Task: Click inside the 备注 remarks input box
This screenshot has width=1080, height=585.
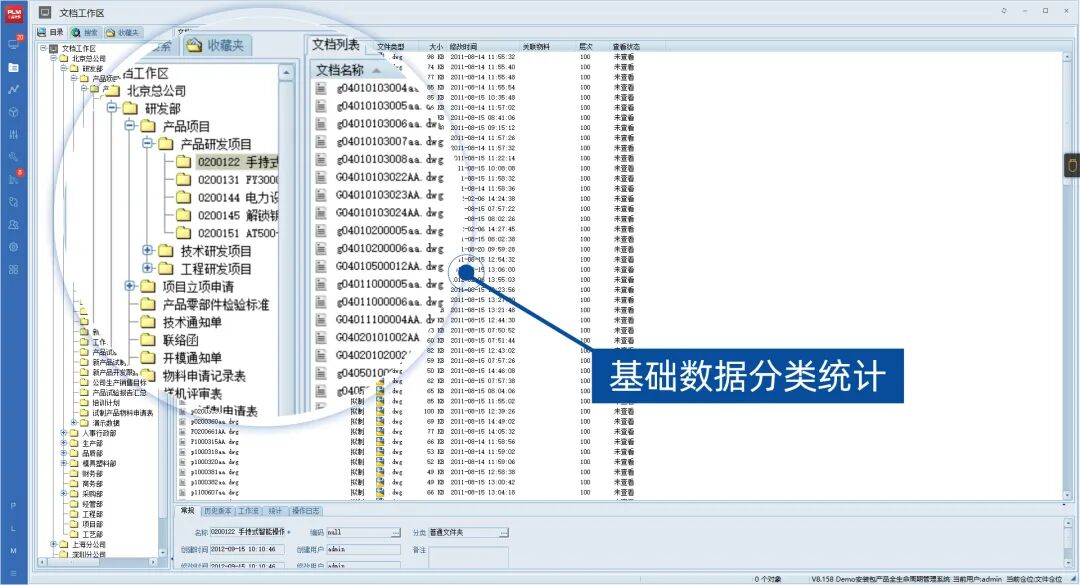Action: click(470, 555)
